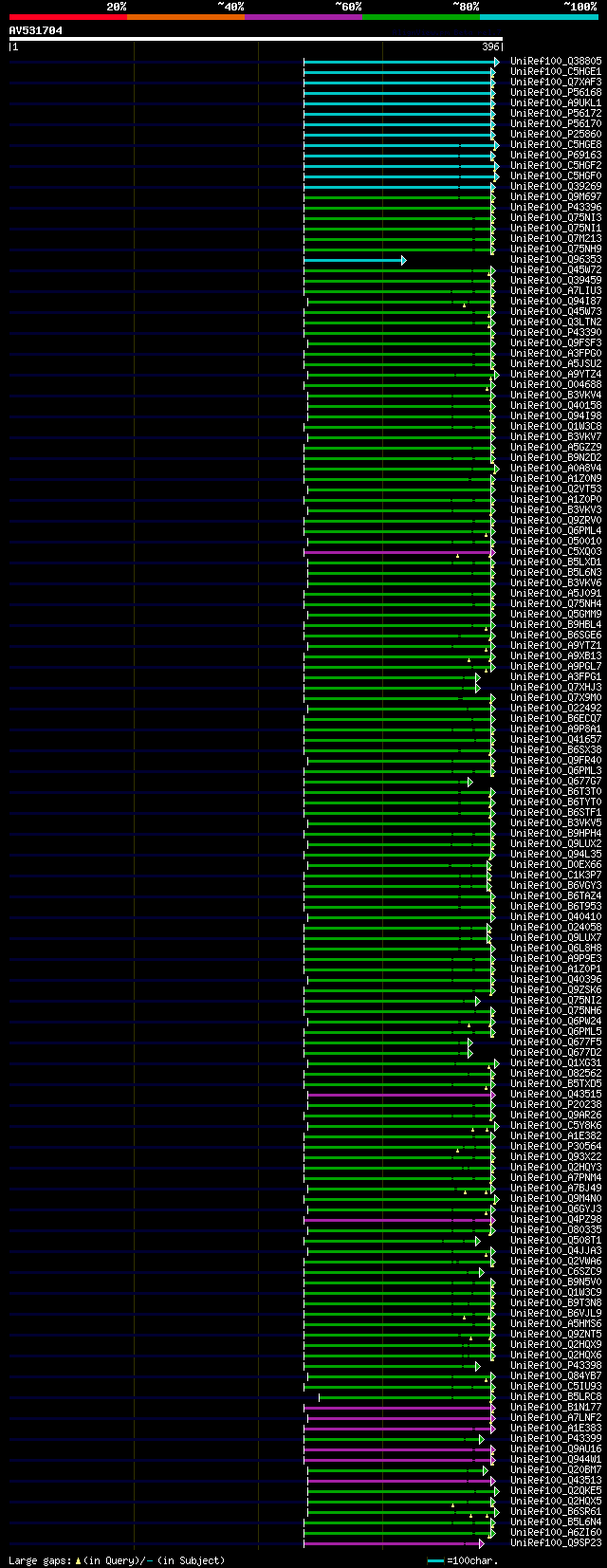This screenshot has height=1568, width=607.
Task: Click the red 20% identity legend bar
Action: pos(68,17)
